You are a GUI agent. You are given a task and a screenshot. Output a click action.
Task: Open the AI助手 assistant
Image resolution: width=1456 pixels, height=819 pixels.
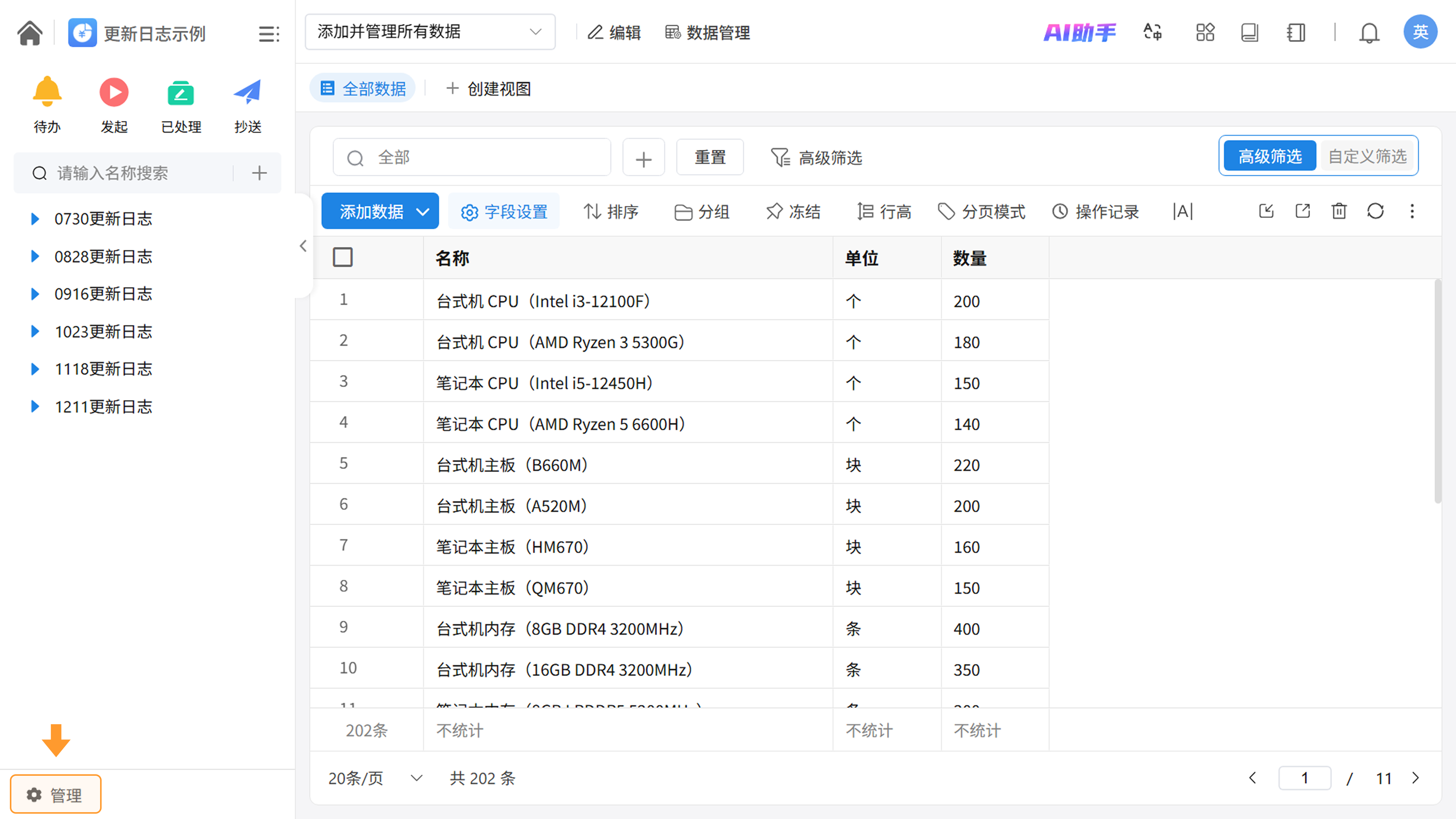click(x=1079, y=33)
